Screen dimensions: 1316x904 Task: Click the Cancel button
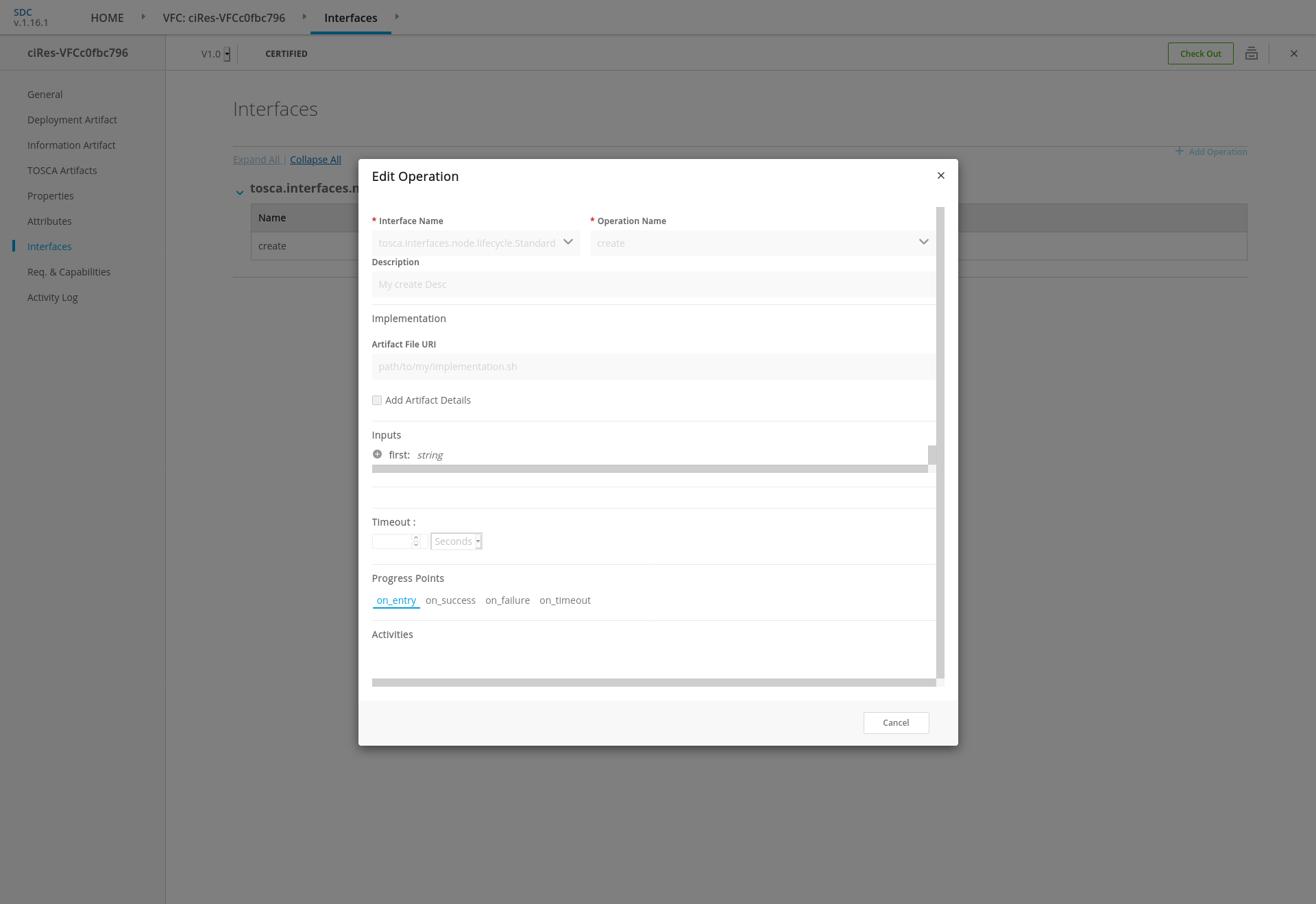point(896,723)
